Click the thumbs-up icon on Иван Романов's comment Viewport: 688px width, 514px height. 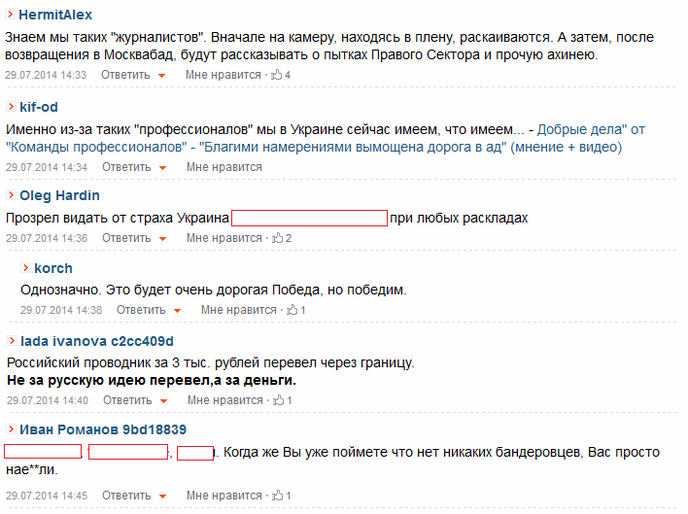click(277, 495)
